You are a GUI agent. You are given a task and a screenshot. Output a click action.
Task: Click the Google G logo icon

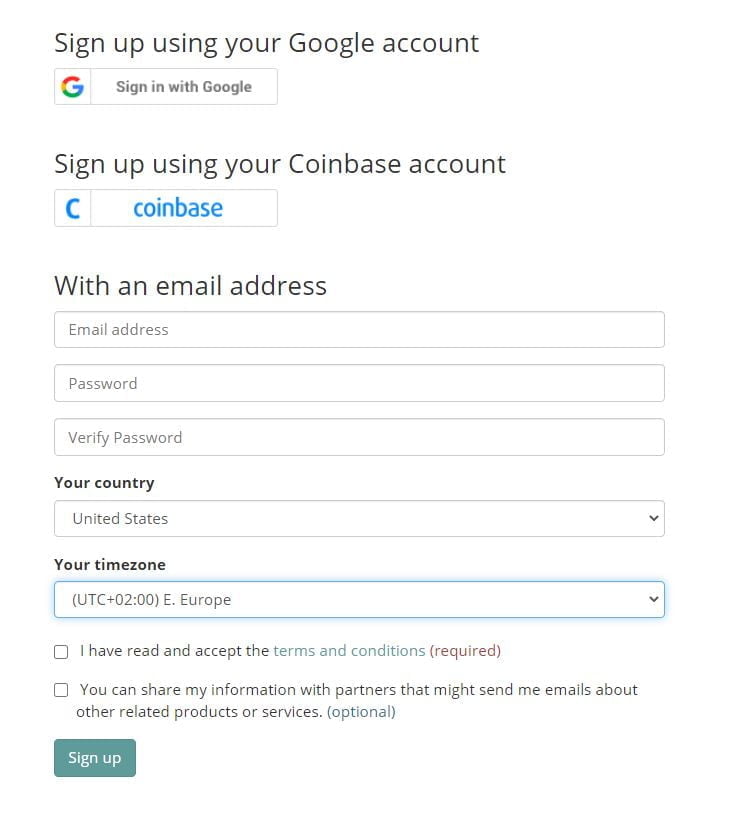coord(72,86)
